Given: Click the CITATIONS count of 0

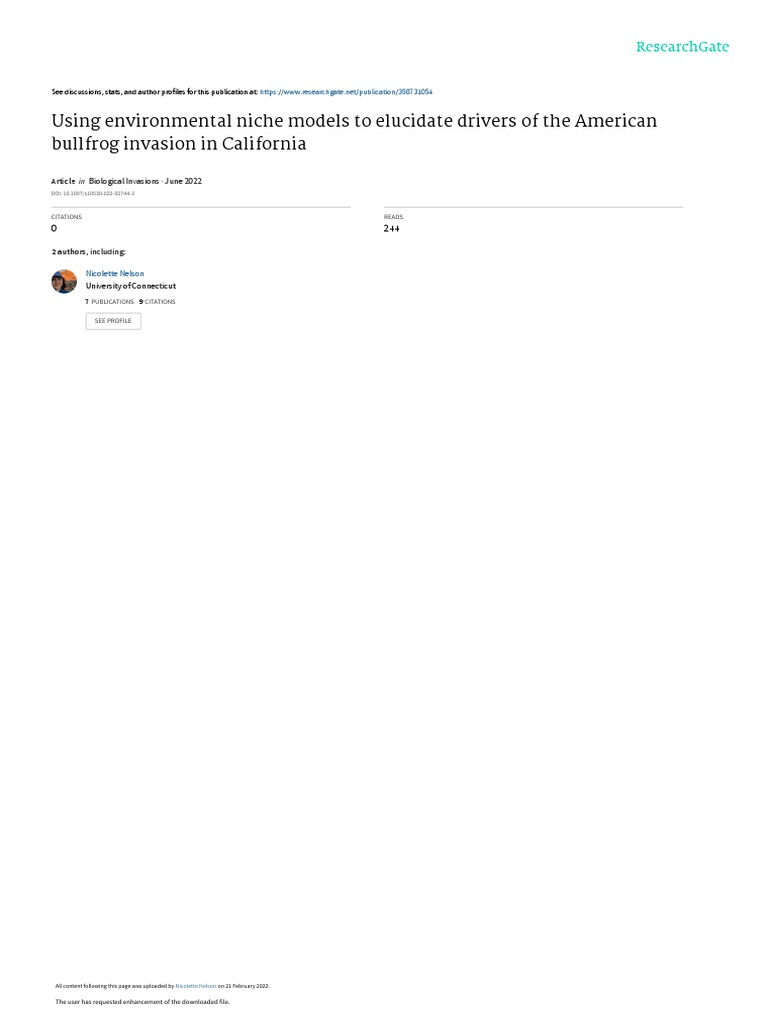Looking at the screenshot, I should tap(54, 229).
